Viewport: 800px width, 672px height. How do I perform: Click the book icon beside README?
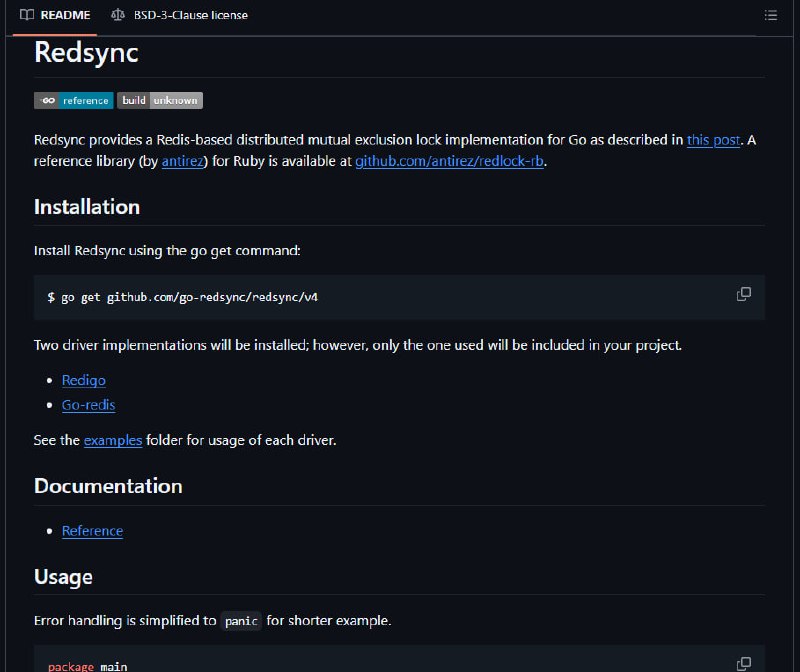click(x=27, y=15)
